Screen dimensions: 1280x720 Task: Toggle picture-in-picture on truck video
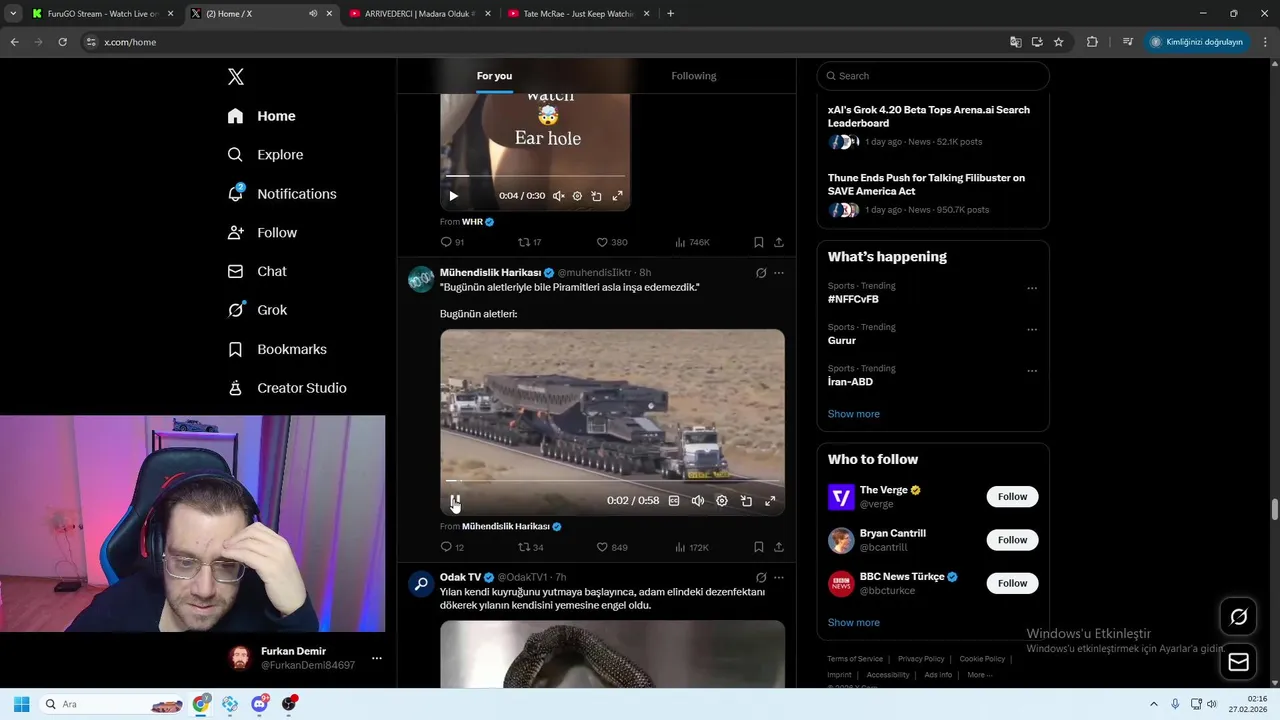tap(746, 501)
